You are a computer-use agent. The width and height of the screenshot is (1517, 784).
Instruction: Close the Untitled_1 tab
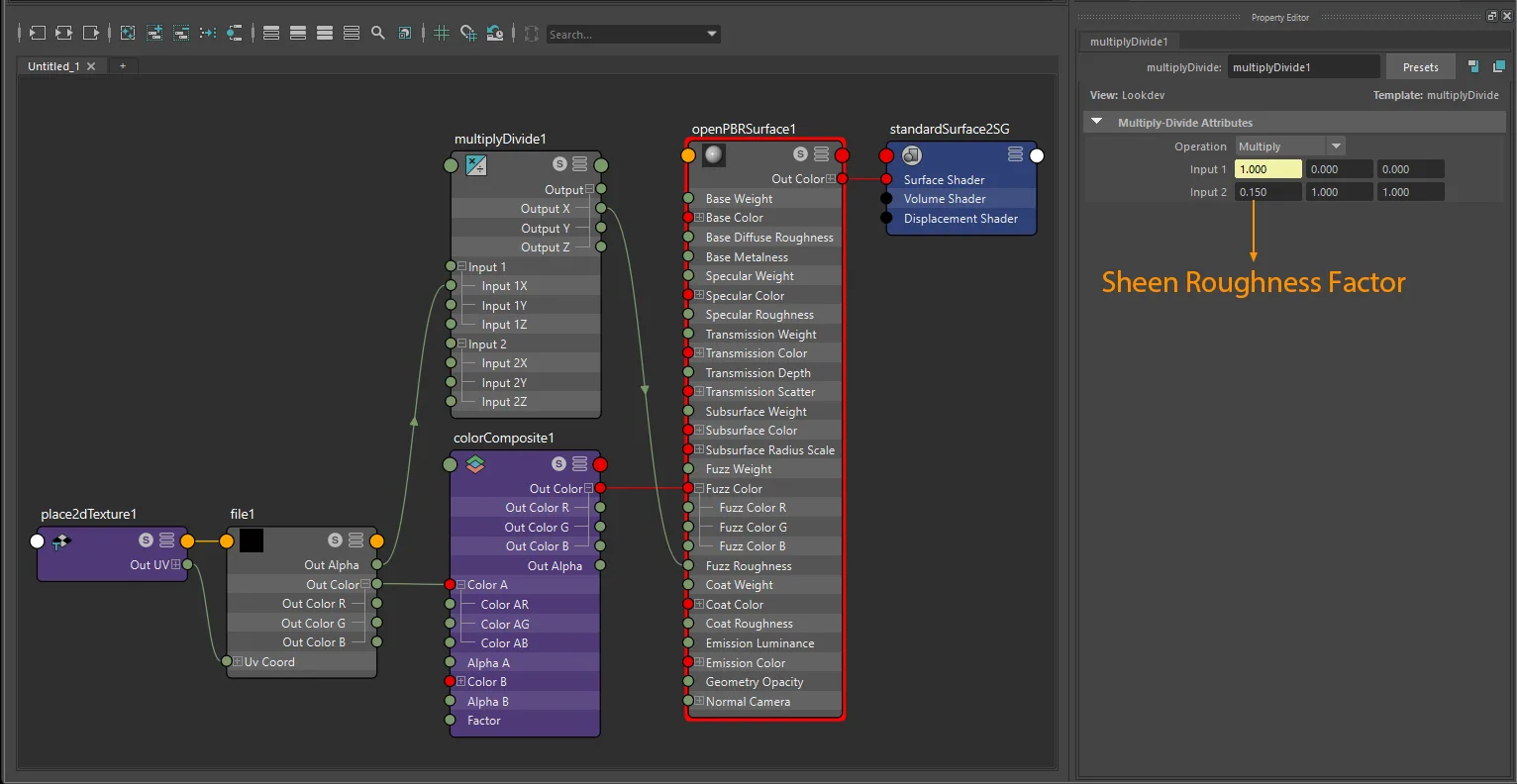tap(91, 66)
